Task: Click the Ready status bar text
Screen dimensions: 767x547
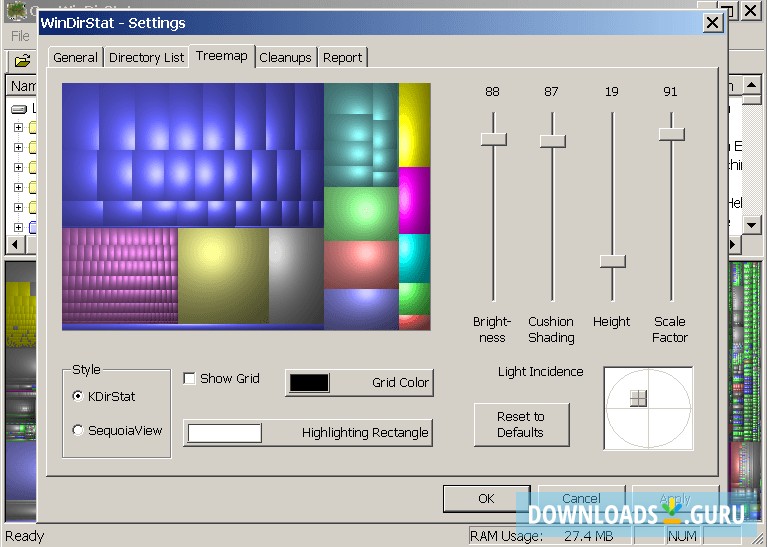Action: click(x=24, y=536)
